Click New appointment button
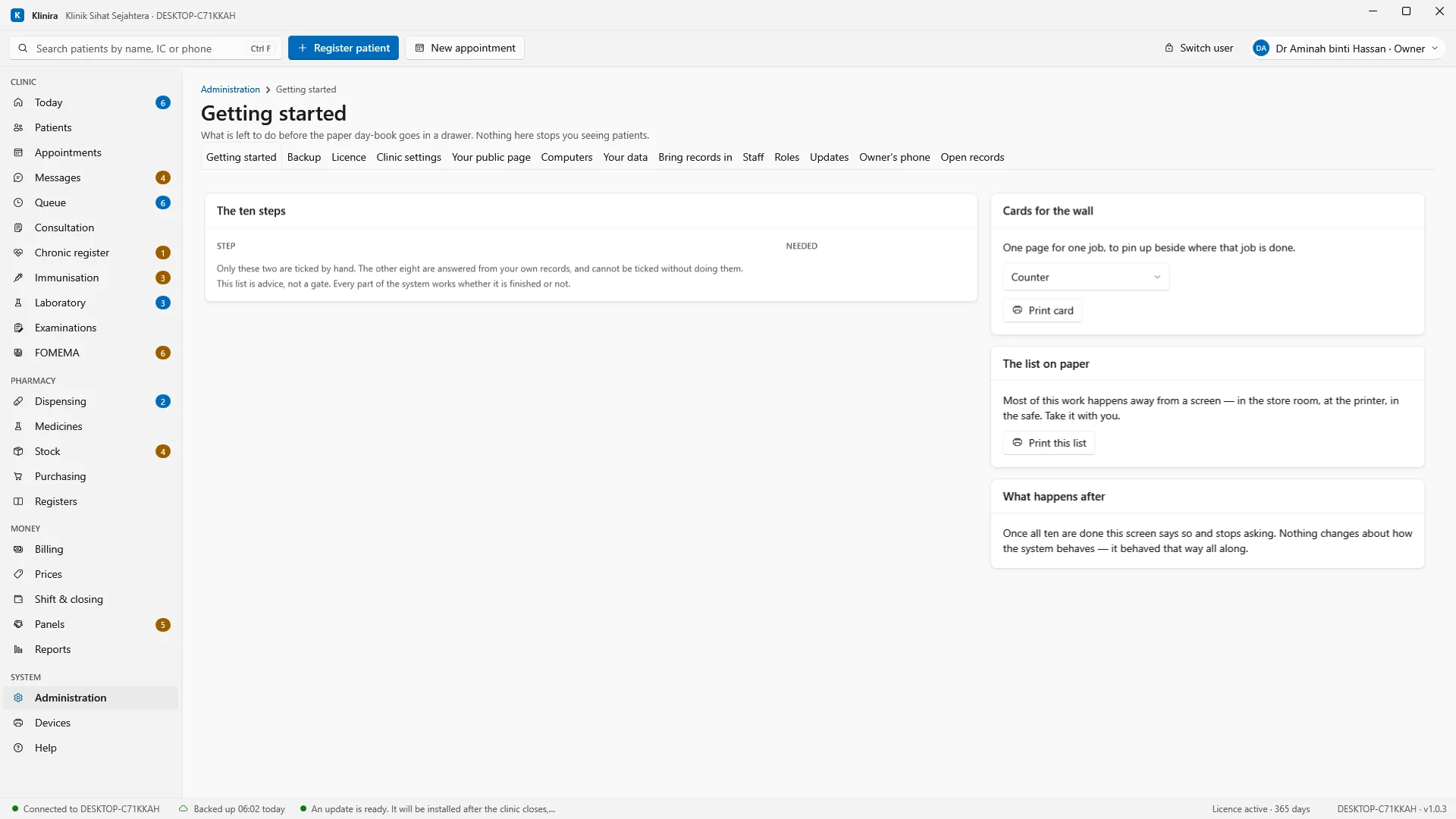The height and width of the screenshot is (819, 1456). tap(465, 48)
